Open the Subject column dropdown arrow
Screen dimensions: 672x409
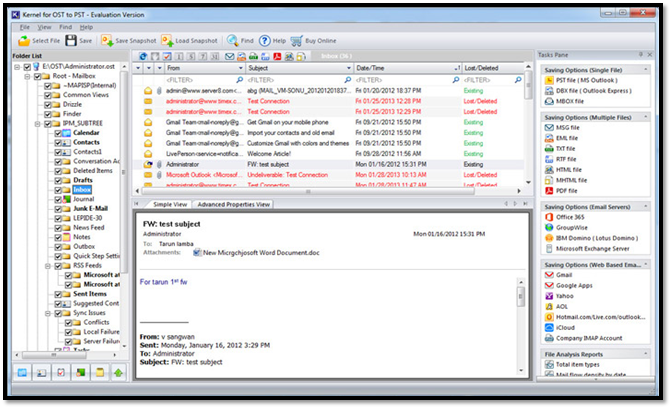point(348,68)
